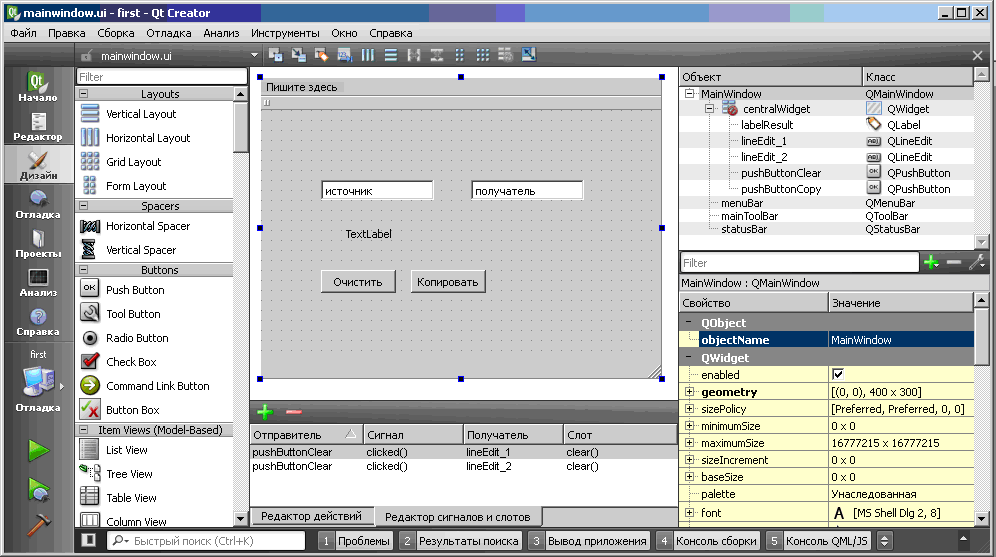This screenshot has height=557, width=996.
Task: Toggle the enabled property checkbox
Action: tap(838, 375)
